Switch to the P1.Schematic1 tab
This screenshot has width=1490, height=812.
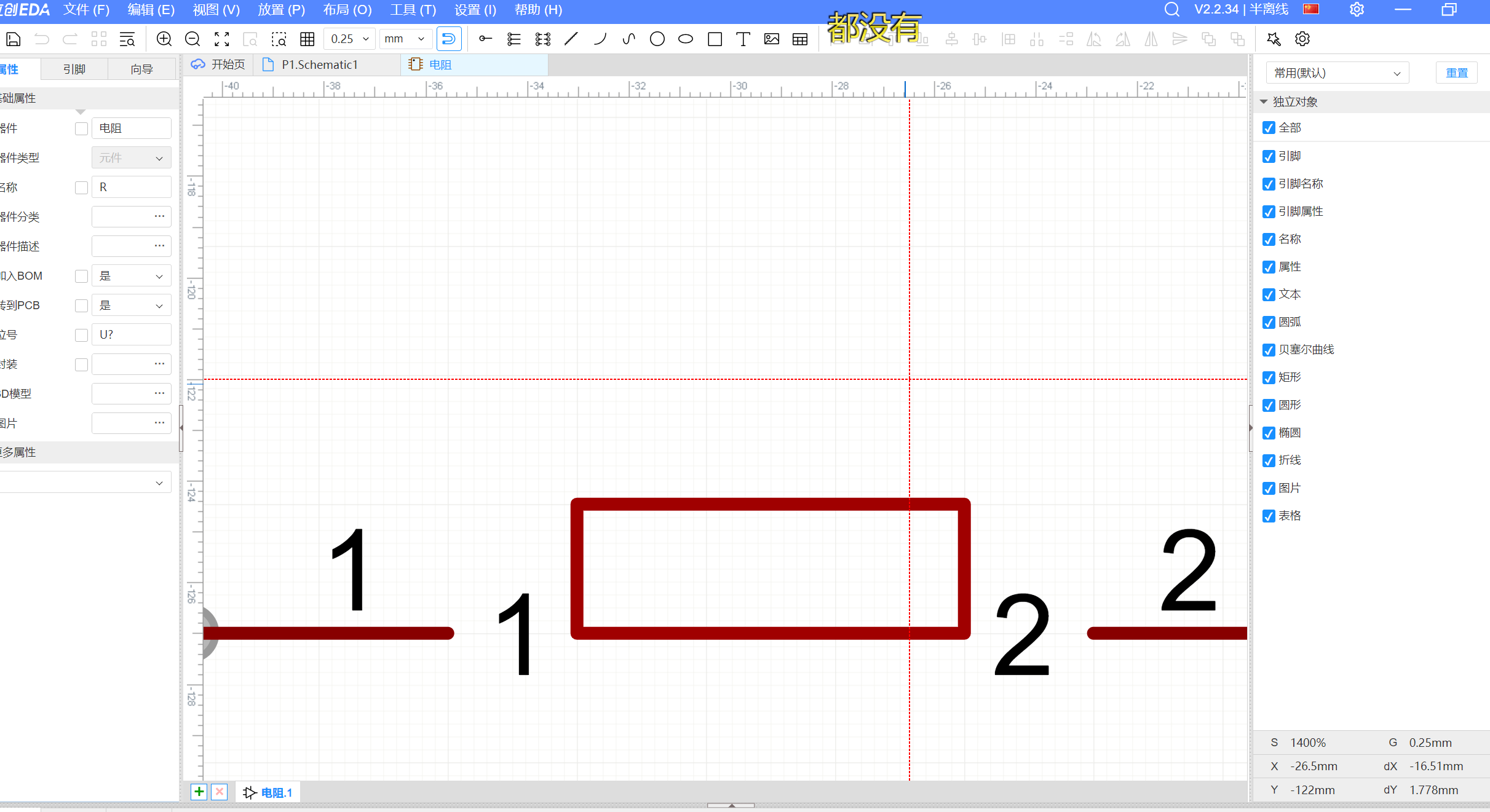[x=319, y=65]
